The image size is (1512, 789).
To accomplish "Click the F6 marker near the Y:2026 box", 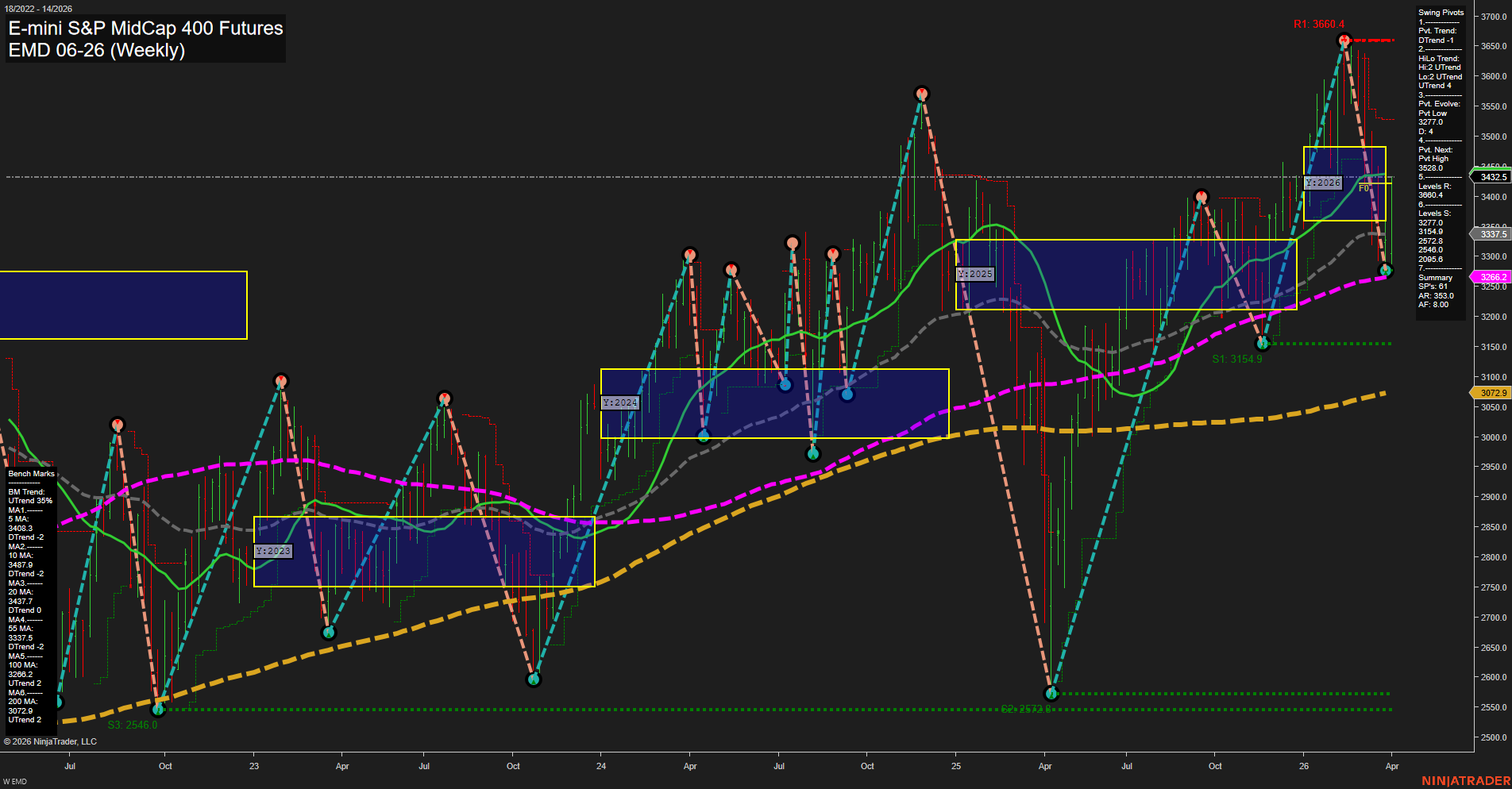I will (x=1363, y=190).
